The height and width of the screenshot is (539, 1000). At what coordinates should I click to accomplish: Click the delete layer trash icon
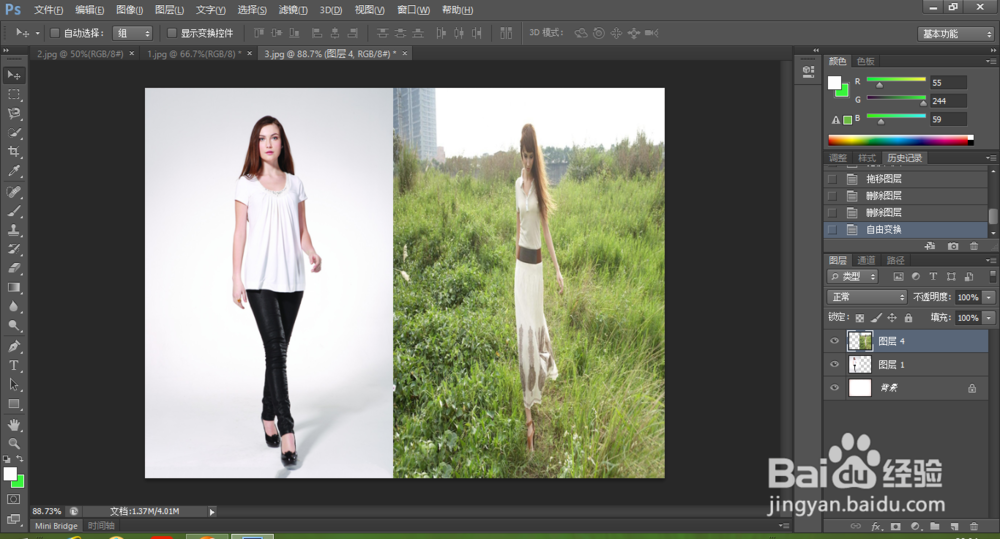pyautogui.click(x=973, y=526)
